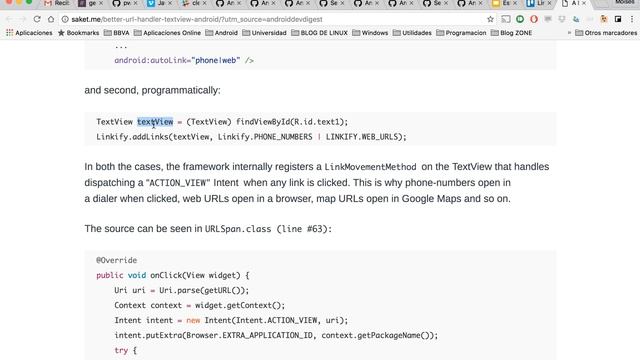Image resolution: width=640 pixels, height=360 pixels.
Task: Click 'widget.getContext();' in the code
Action: tap(240, 305)
